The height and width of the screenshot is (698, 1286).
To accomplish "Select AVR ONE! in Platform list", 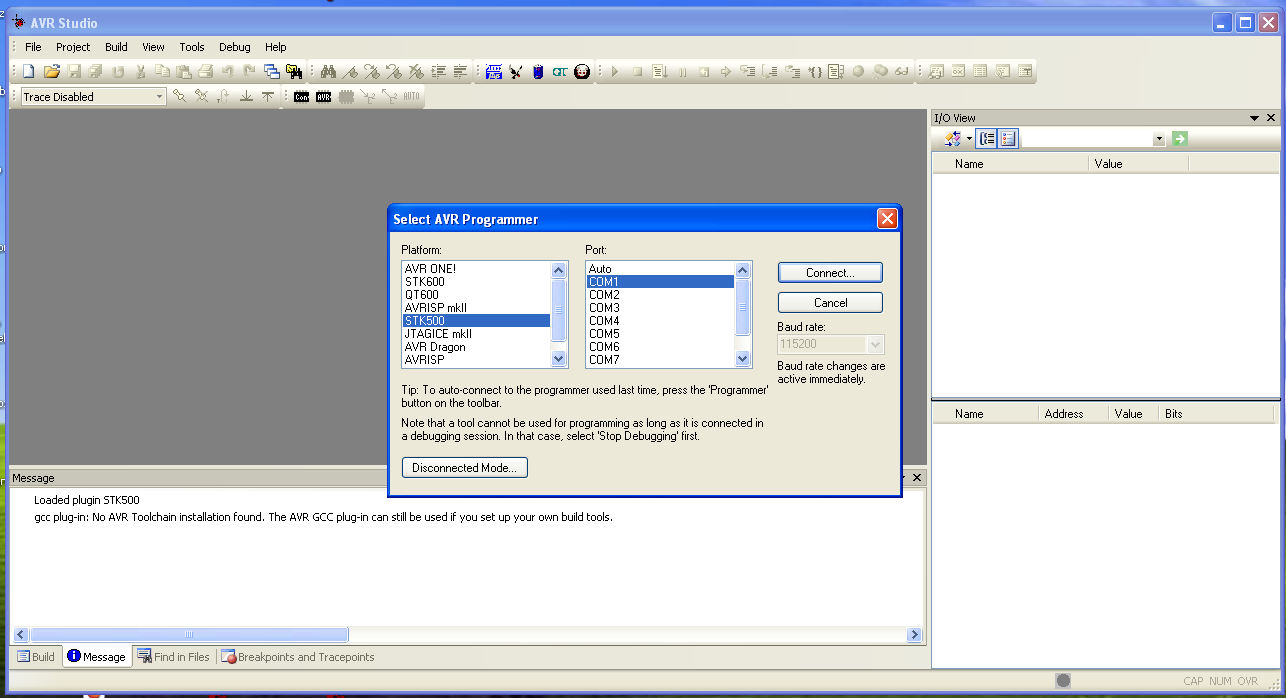I will click(476, 269).
